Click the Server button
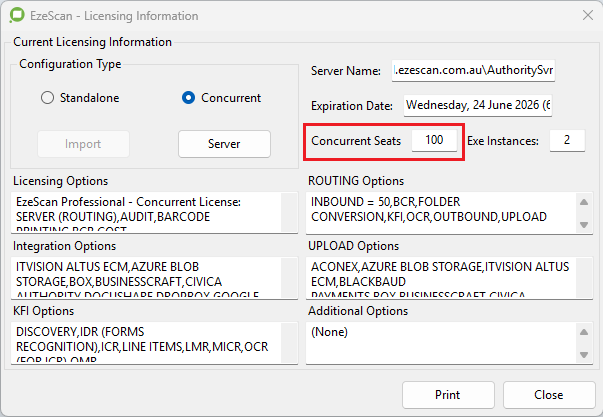The image size is (603, 417). point(224,144)
